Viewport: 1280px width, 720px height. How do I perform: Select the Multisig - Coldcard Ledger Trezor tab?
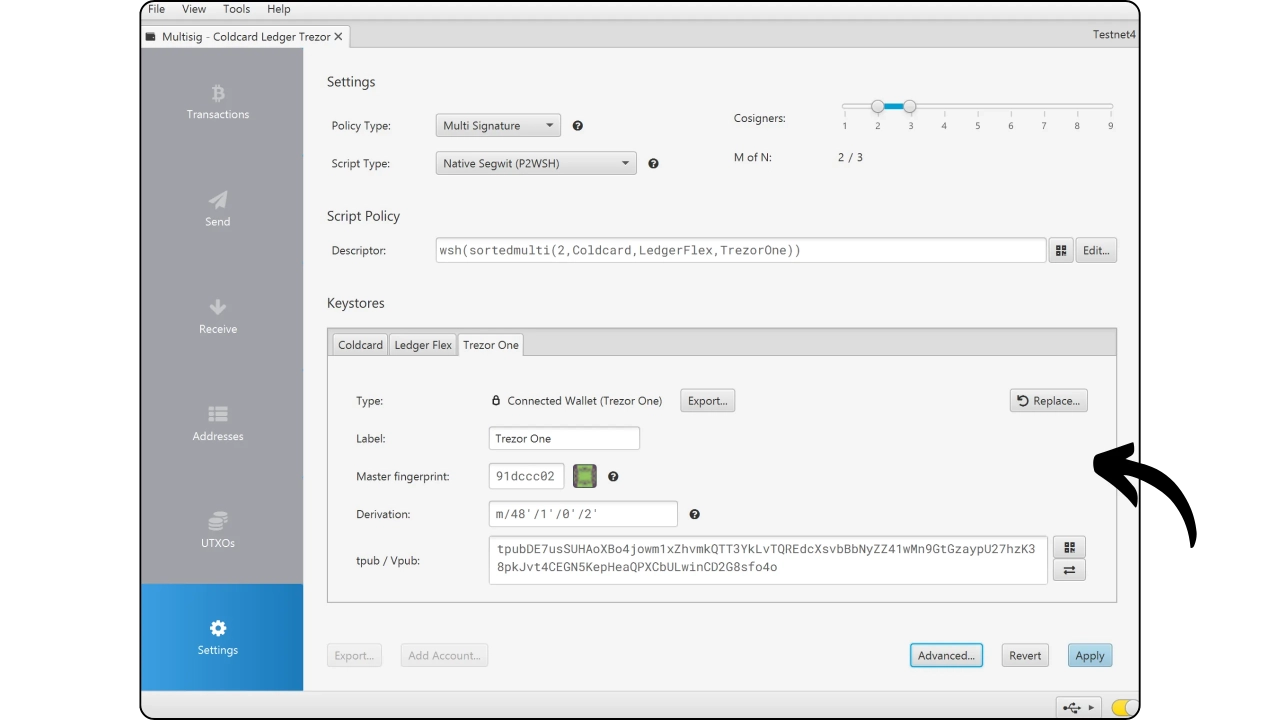(x=245, y=37)
